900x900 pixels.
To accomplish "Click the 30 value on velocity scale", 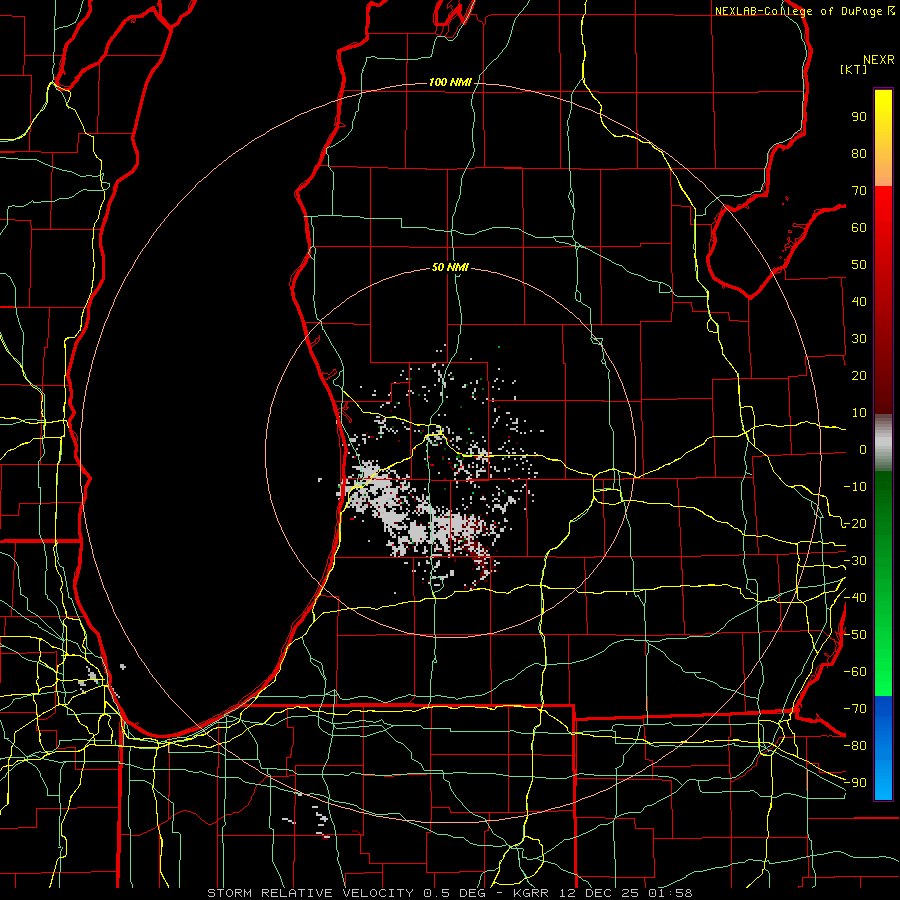I will (859, 339).
